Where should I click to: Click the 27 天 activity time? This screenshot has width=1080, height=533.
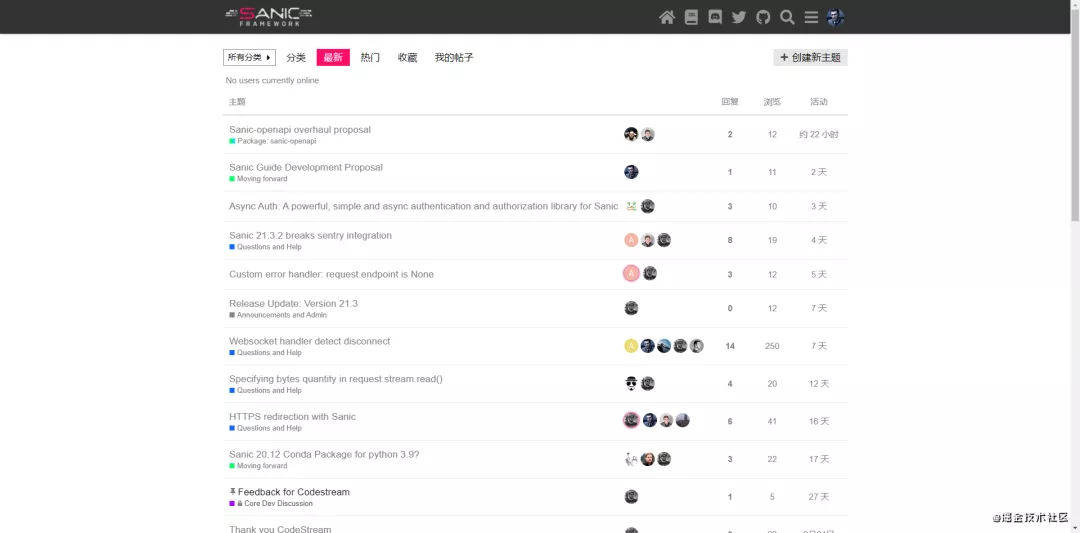tap(819, 497)
